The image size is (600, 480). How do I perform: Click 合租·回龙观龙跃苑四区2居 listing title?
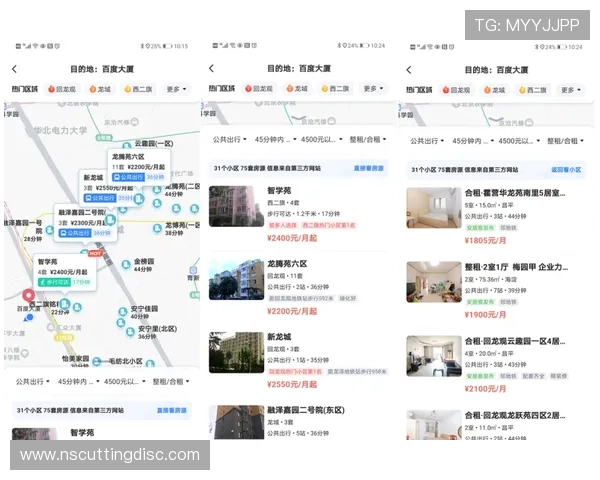515,415
